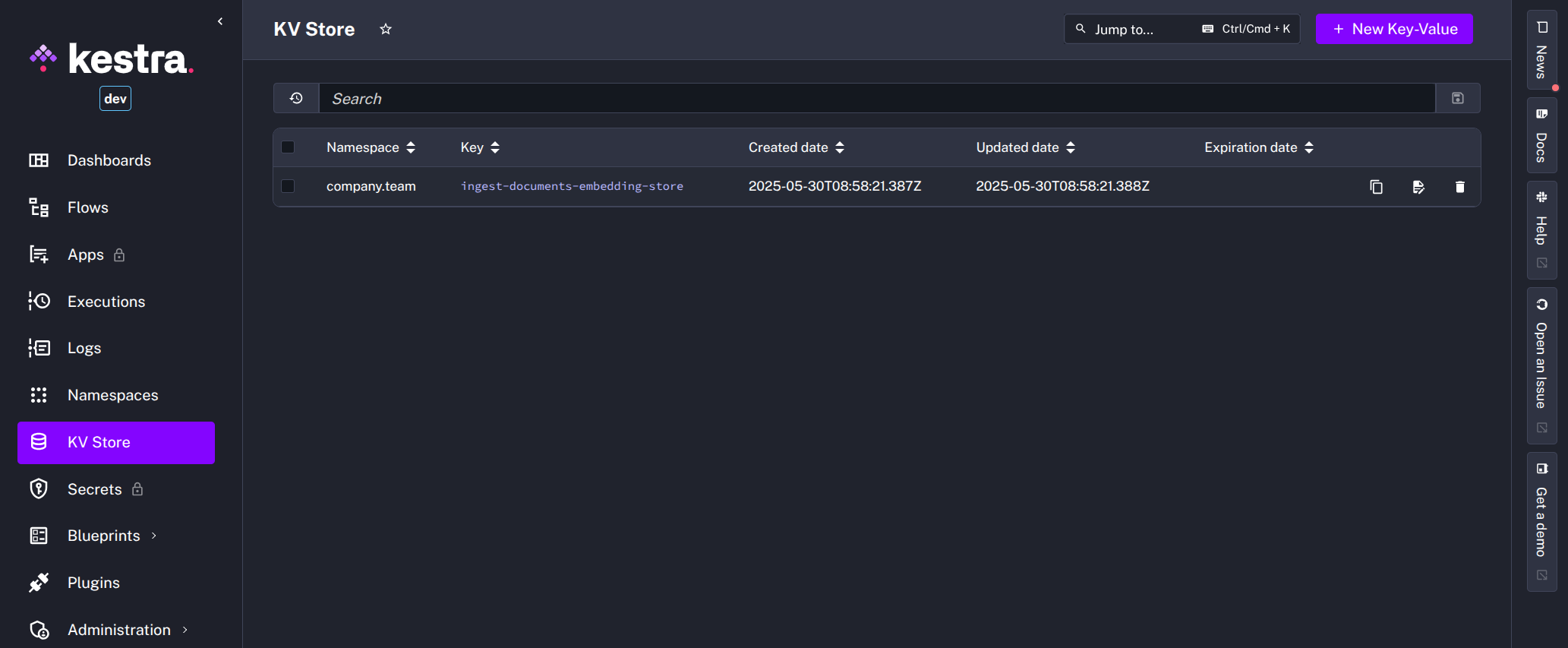Select the company.team row checkbox

click(288, 186)
